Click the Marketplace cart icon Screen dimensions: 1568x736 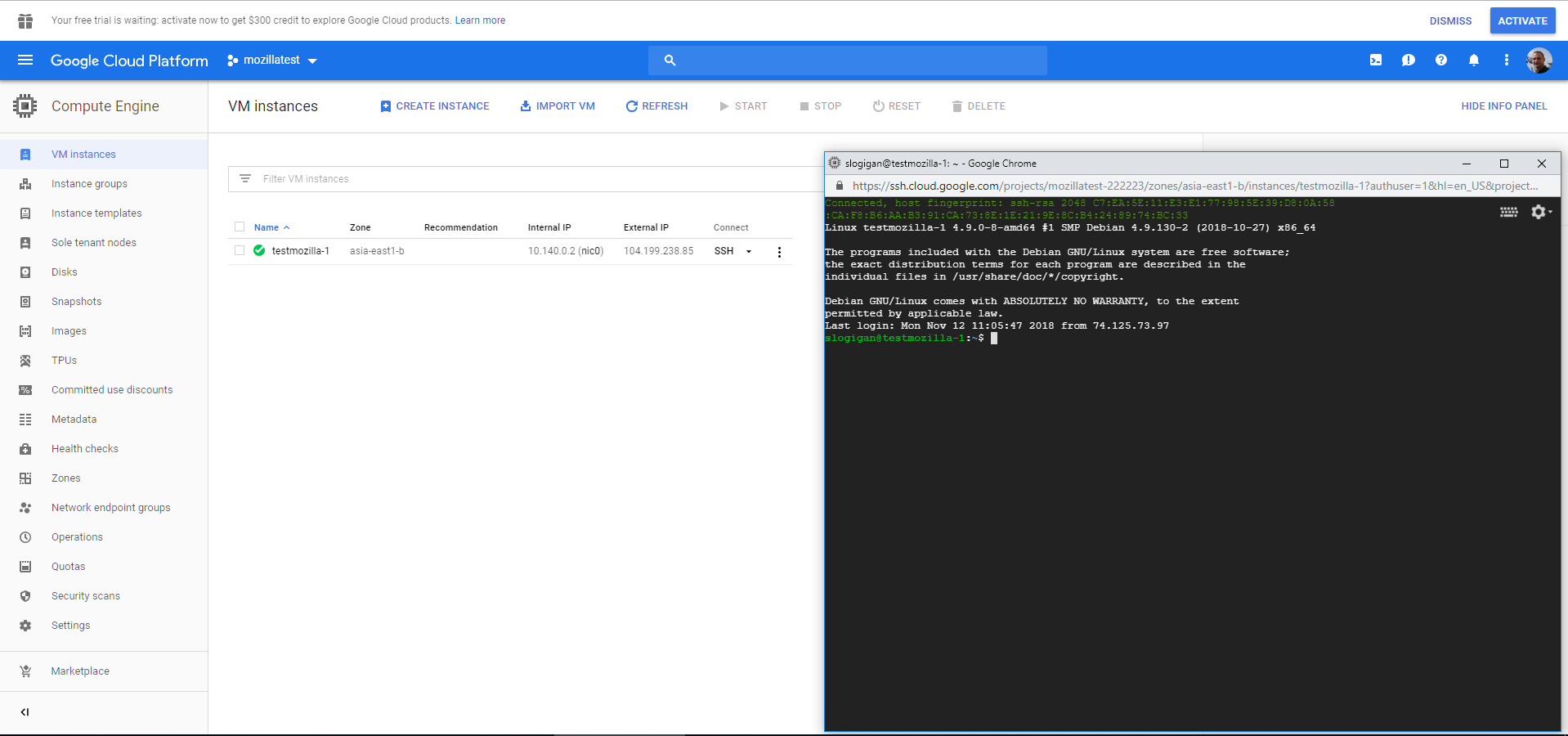[25, 671]
